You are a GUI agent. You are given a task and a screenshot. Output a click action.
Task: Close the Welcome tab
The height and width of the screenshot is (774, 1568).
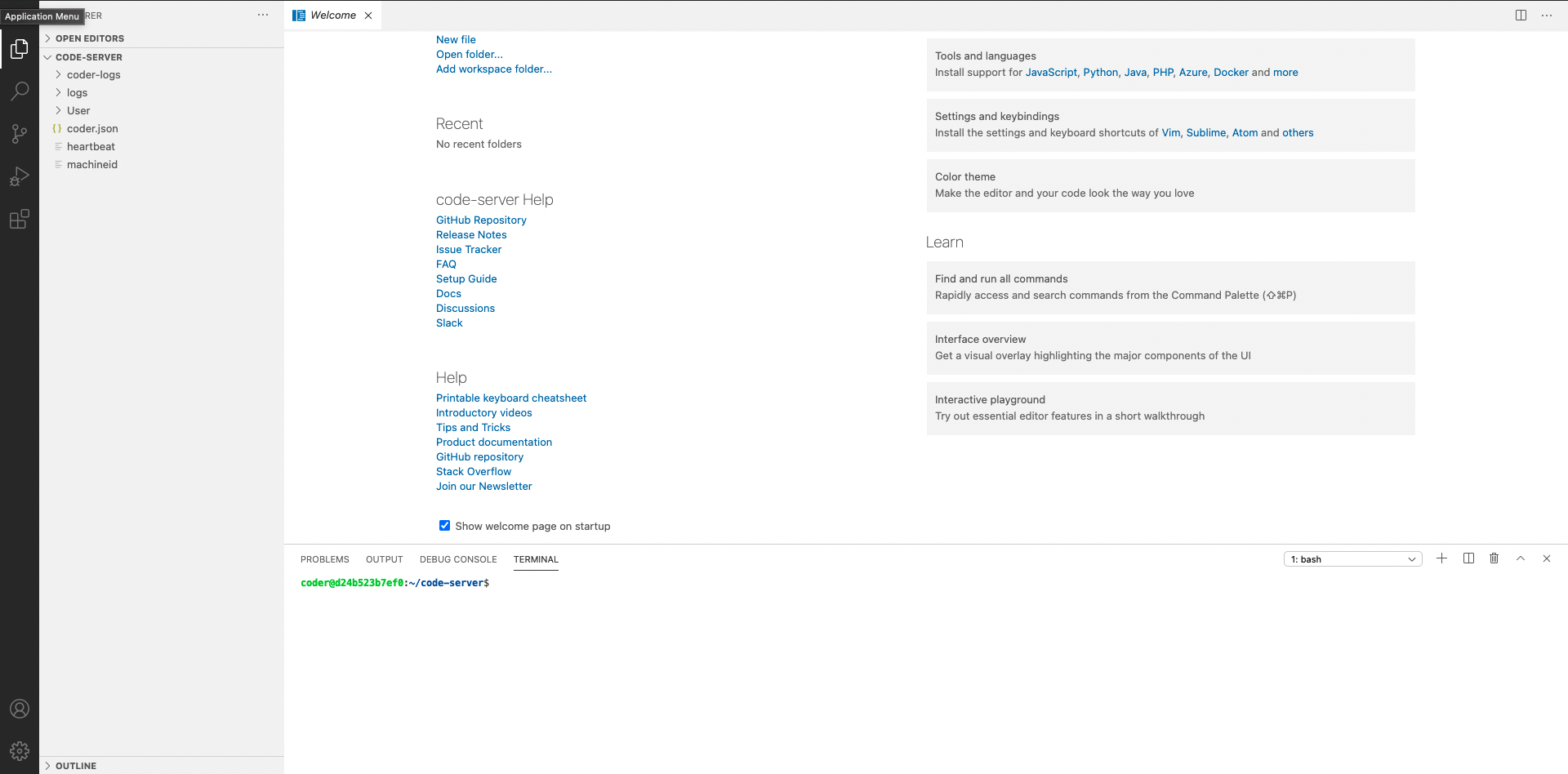coord(368,16)
